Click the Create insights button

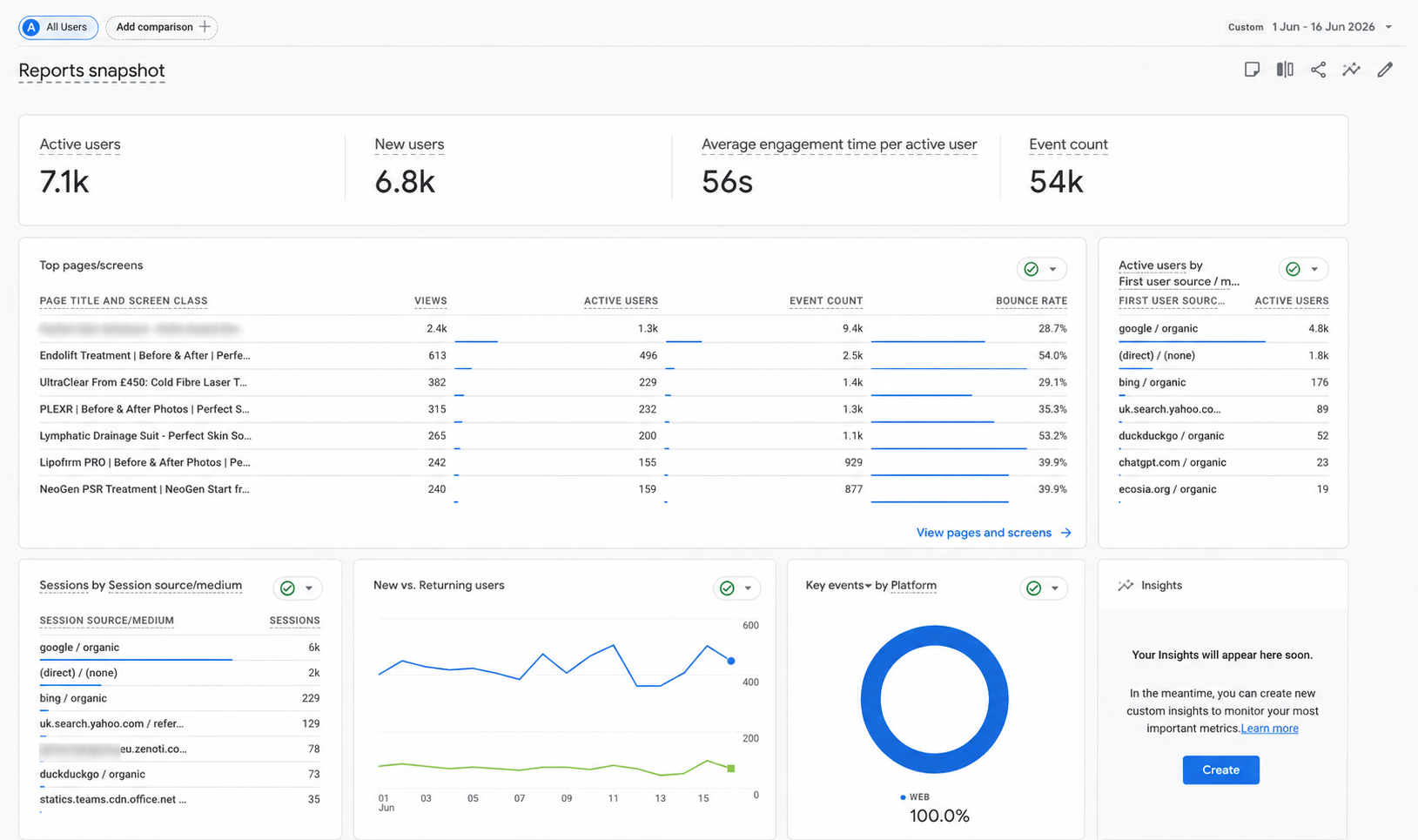coord(1220,769)
